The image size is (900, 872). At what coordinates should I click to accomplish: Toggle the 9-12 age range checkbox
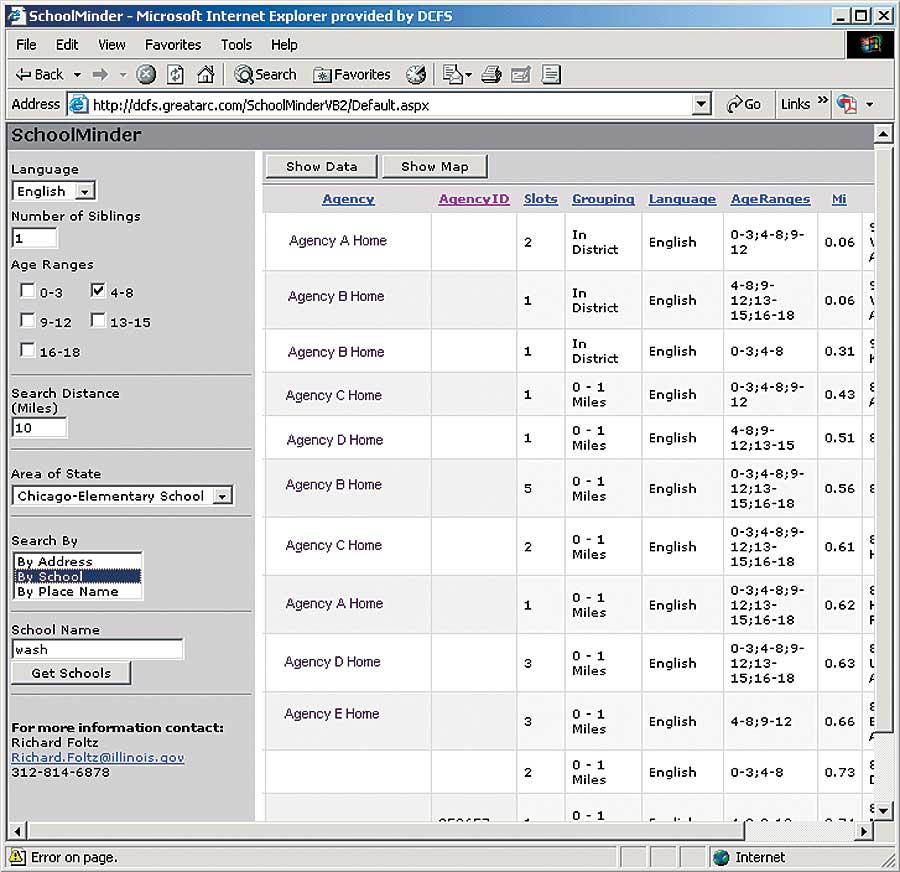[27, 320]
